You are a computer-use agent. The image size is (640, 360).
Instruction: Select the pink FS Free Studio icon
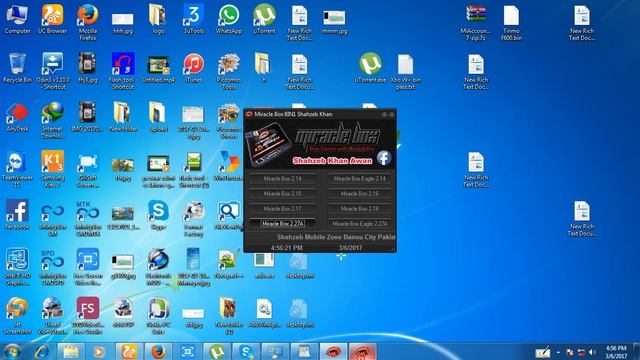tap(88, 316)
